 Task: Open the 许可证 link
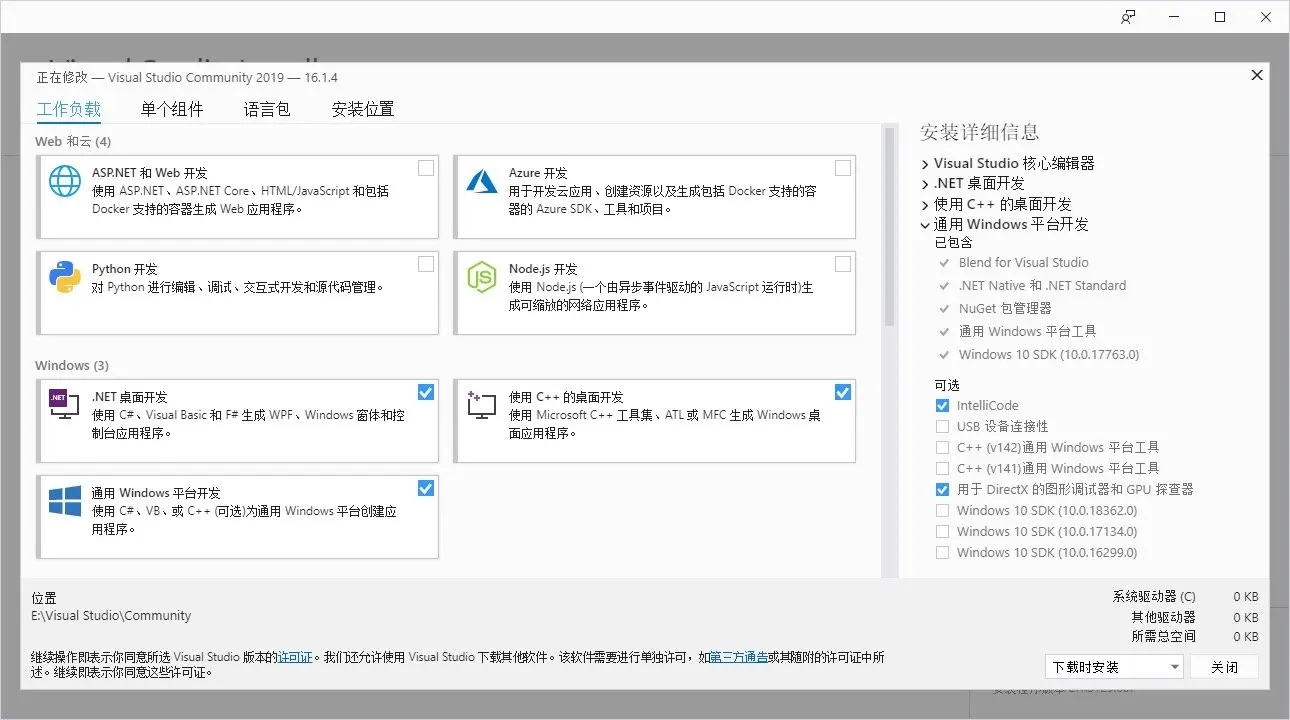[295, 657]
